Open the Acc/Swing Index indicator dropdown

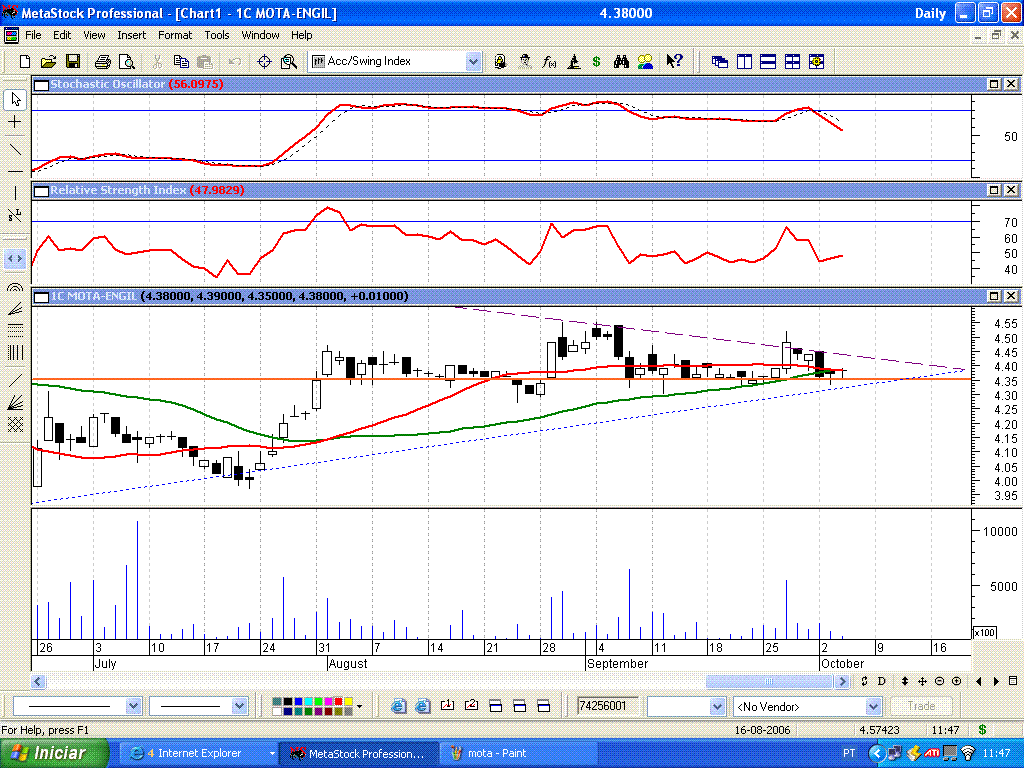(x=472, y=61)
